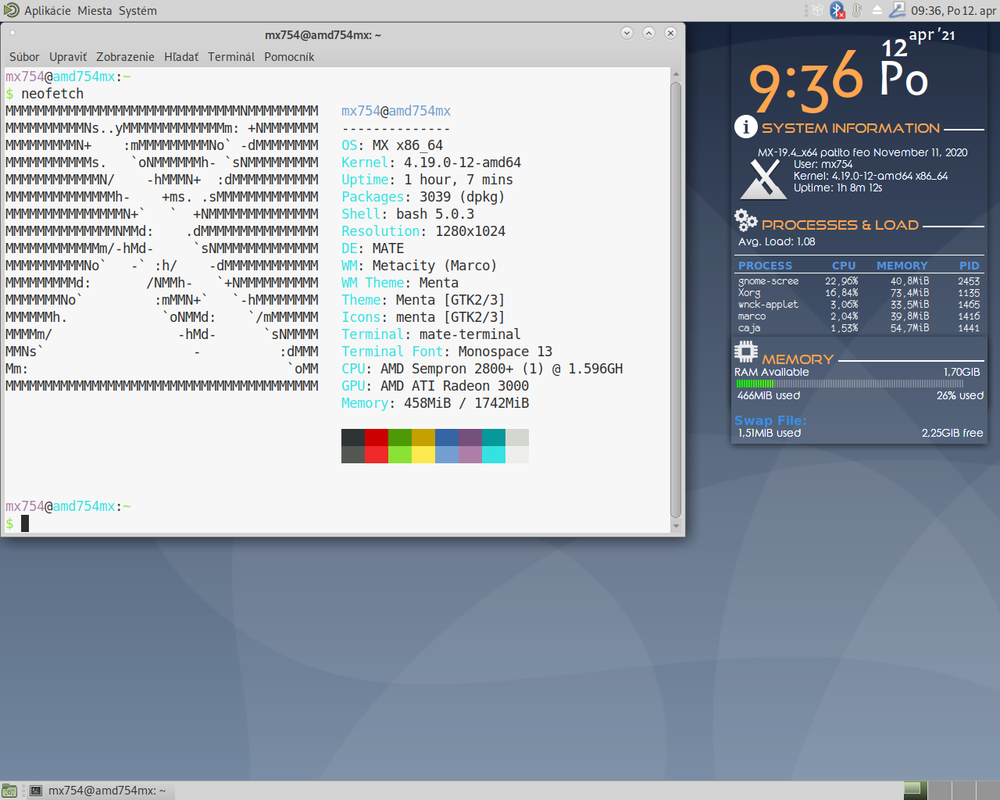Click 'Packages: 3039 (dpkg)' line in terminal
The height and width of the screenshot is (800, 1000).
pyautogui.click(x=423, y=197)
